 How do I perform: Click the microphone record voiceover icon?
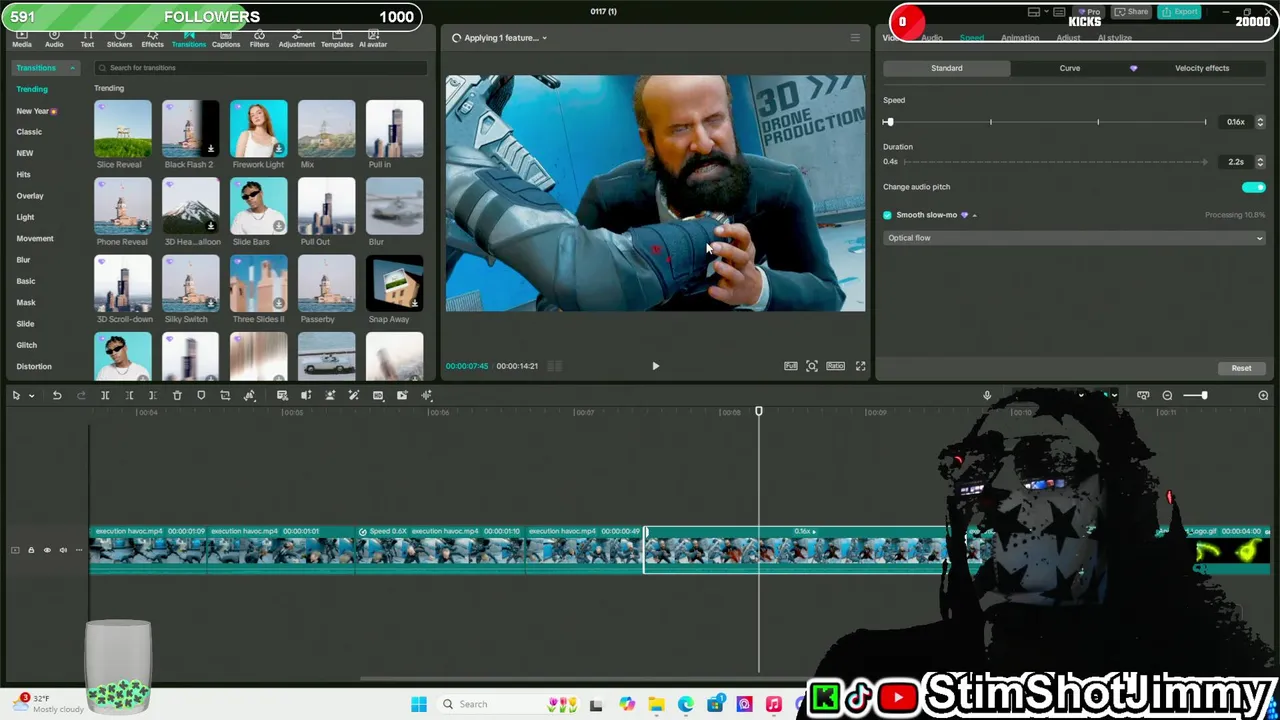coord(987,396)
